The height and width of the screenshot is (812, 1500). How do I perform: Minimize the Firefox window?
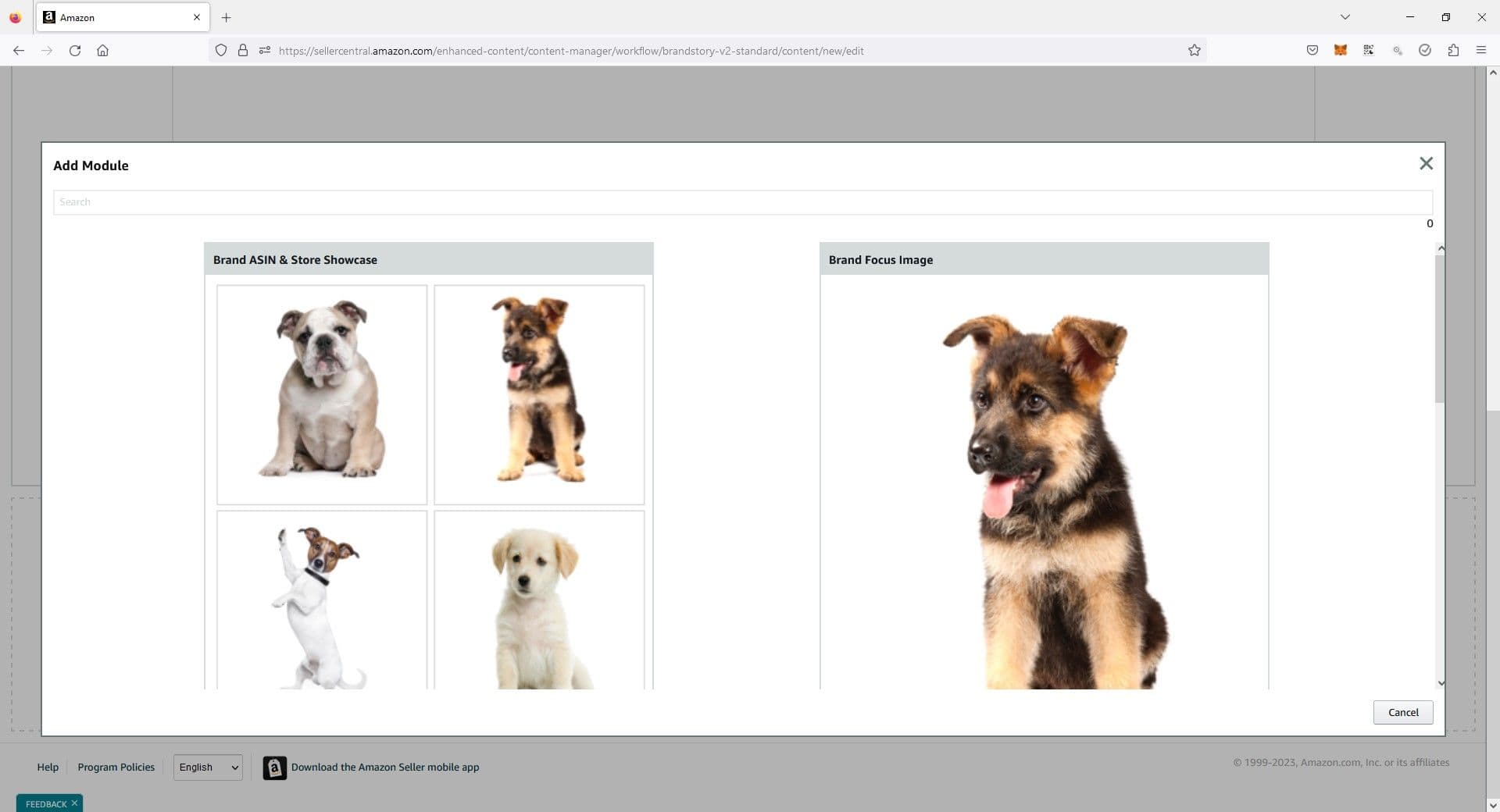point(1410,17)
